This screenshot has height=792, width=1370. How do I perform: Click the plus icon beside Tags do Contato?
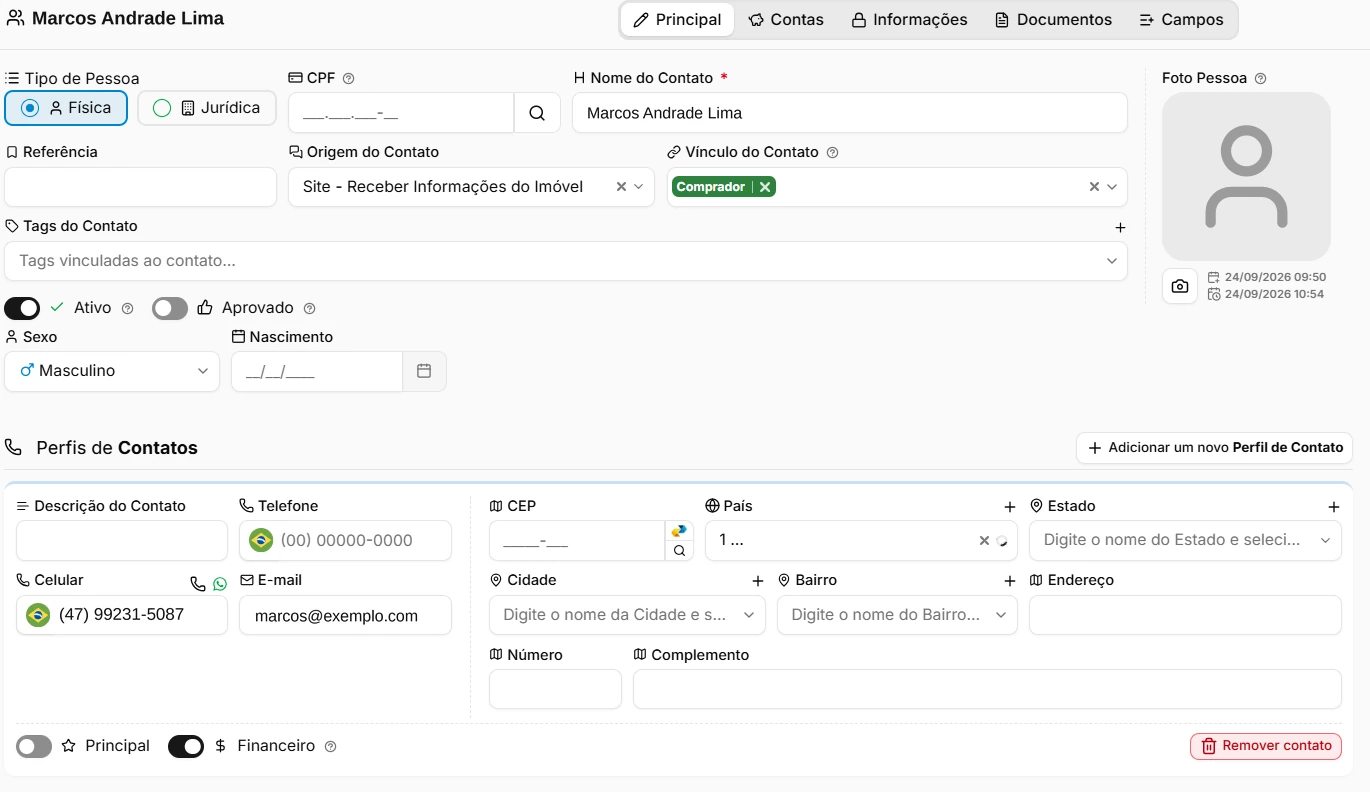1120,227
